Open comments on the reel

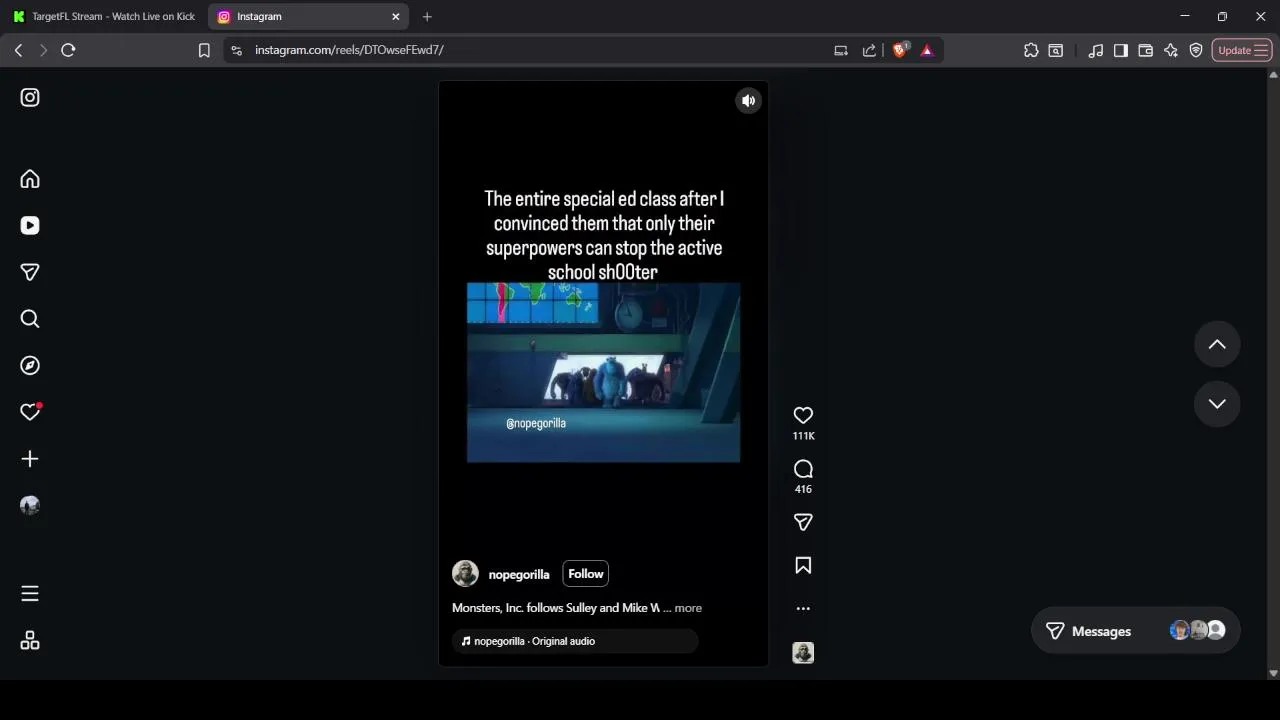coord(803,469)
